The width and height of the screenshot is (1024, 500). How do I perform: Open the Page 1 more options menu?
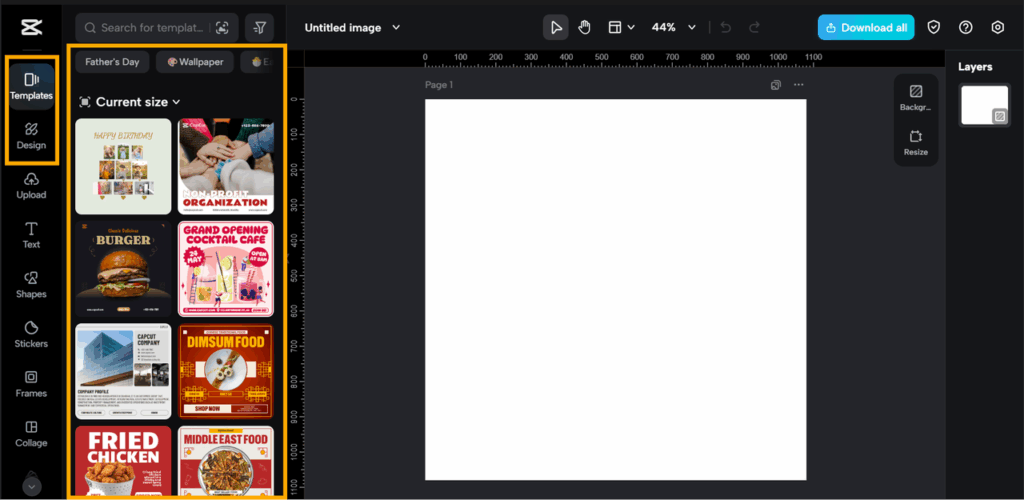(798, 85)
